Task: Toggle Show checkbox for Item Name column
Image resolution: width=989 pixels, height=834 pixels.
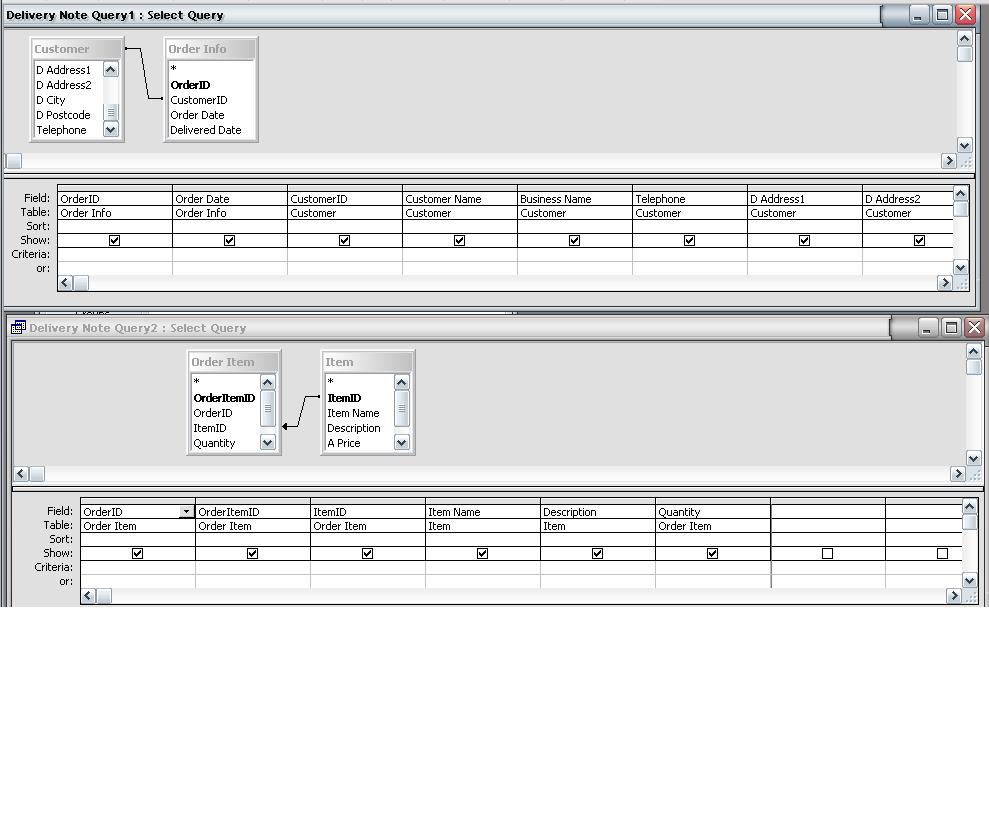Action: click(x=483, y=553)
